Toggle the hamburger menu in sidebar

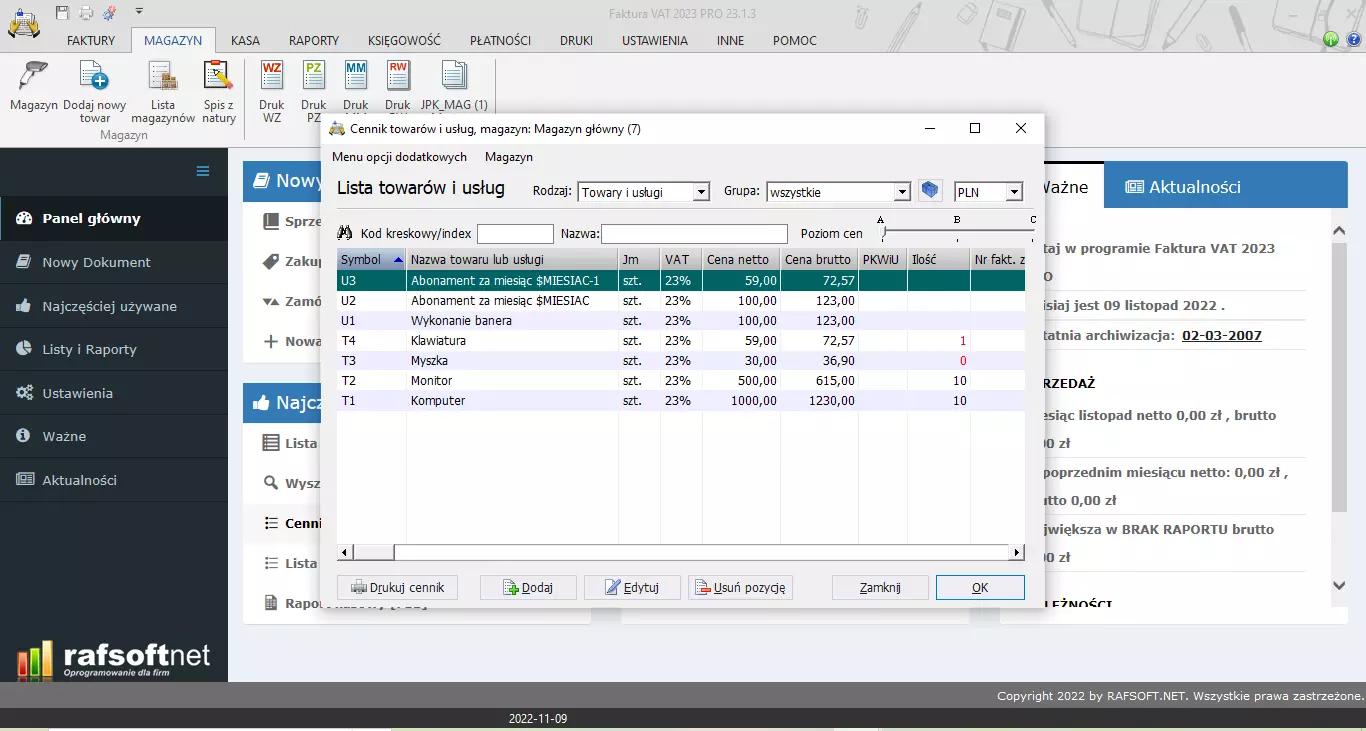point(203,171)
